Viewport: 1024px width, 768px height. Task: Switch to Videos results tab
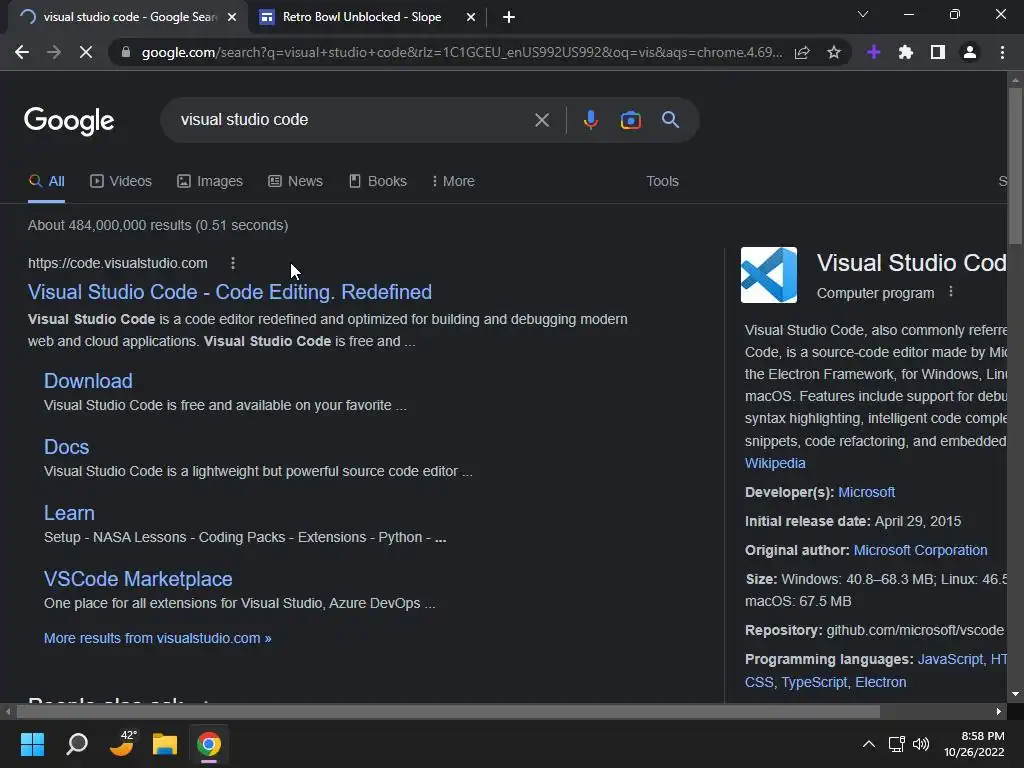[121, 182]
